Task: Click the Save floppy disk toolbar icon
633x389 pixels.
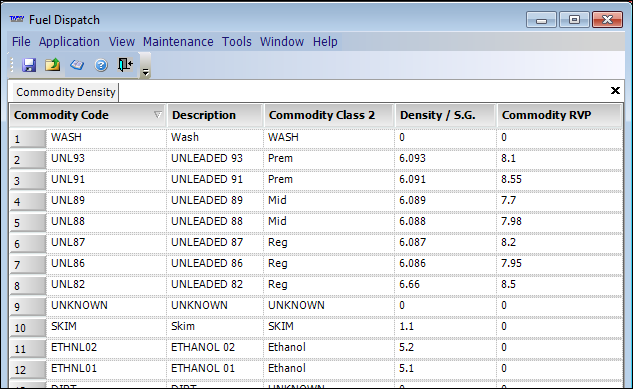Action: click(29, 65)
